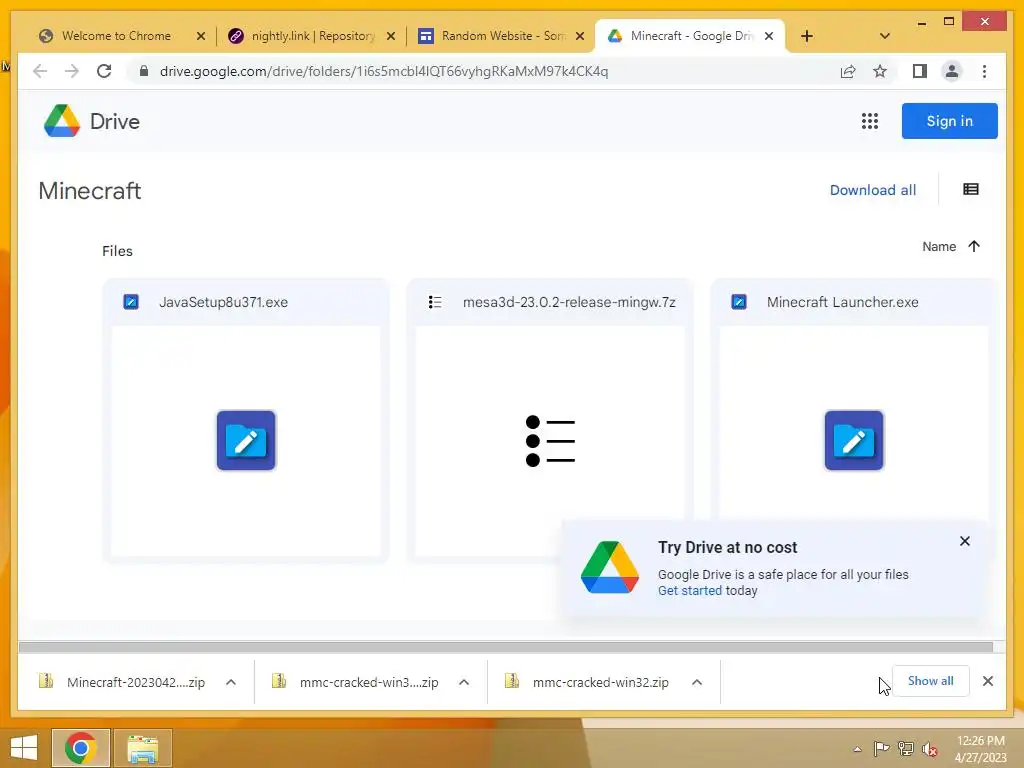Select the Minecraft - Google Drive tab
This screenshot has width=1024, height=768.
coord(692,36)
